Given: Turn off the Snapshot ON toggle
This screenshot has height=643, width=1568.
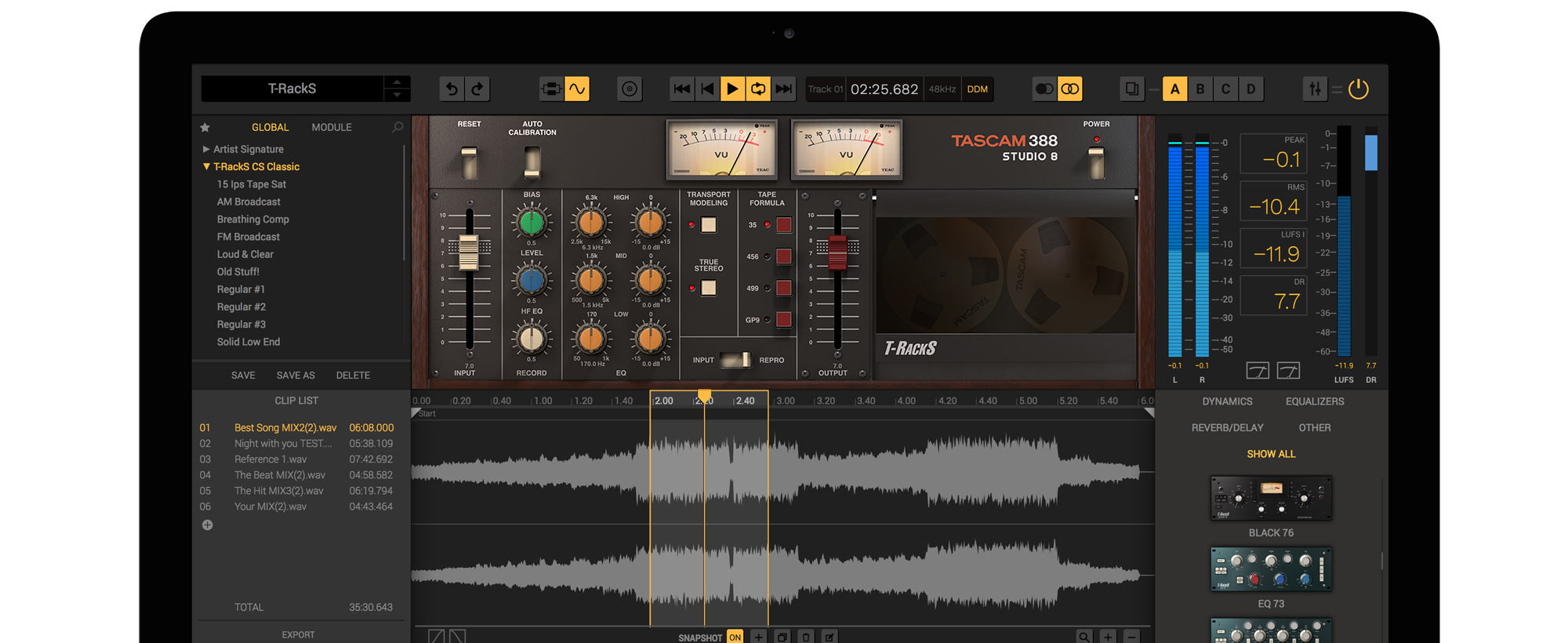Looking at the screenshot, I should coord(735,637).
